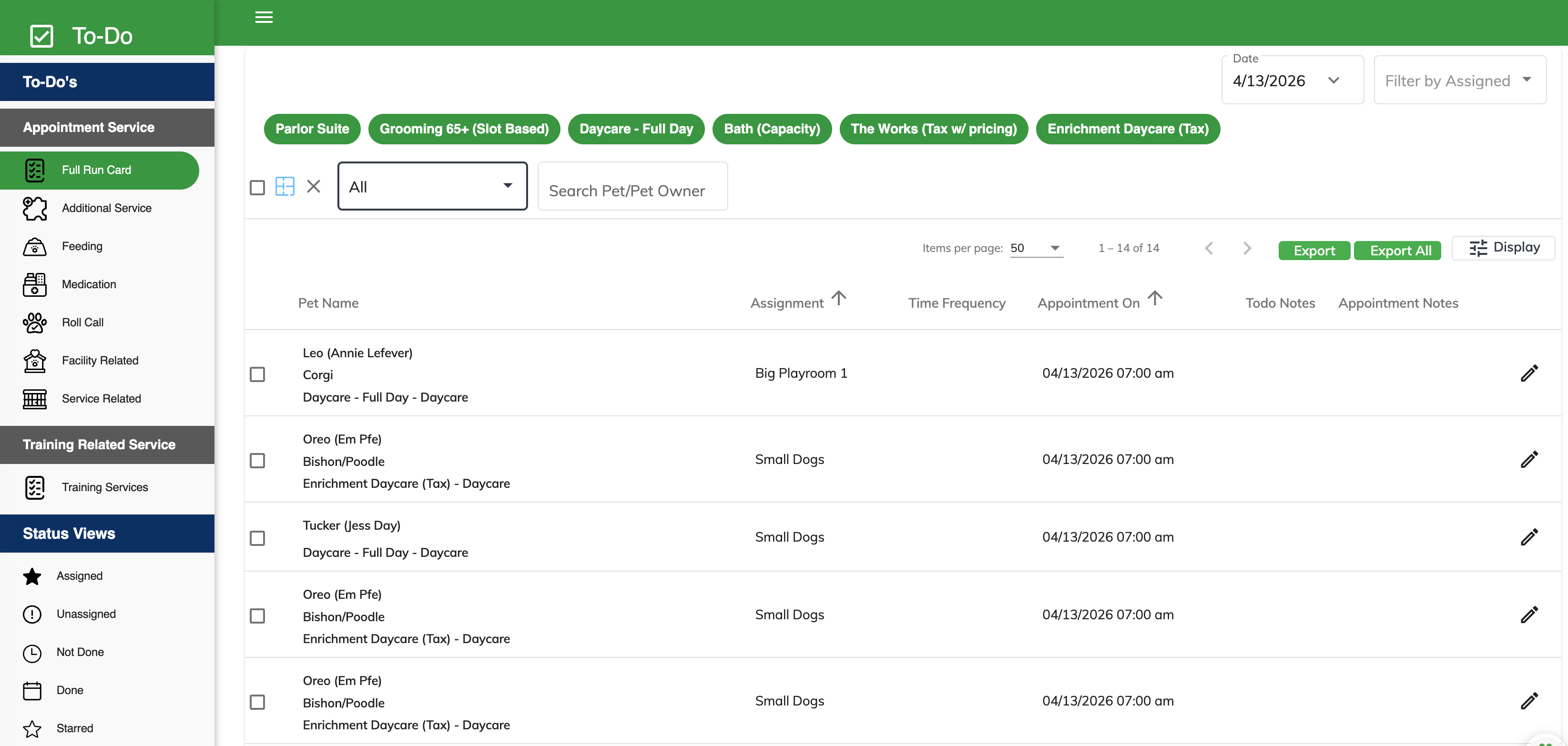The width and height of the screenshot is (1568, 746).
Task: Click the X clear selection icon
Action: [314, 186]
